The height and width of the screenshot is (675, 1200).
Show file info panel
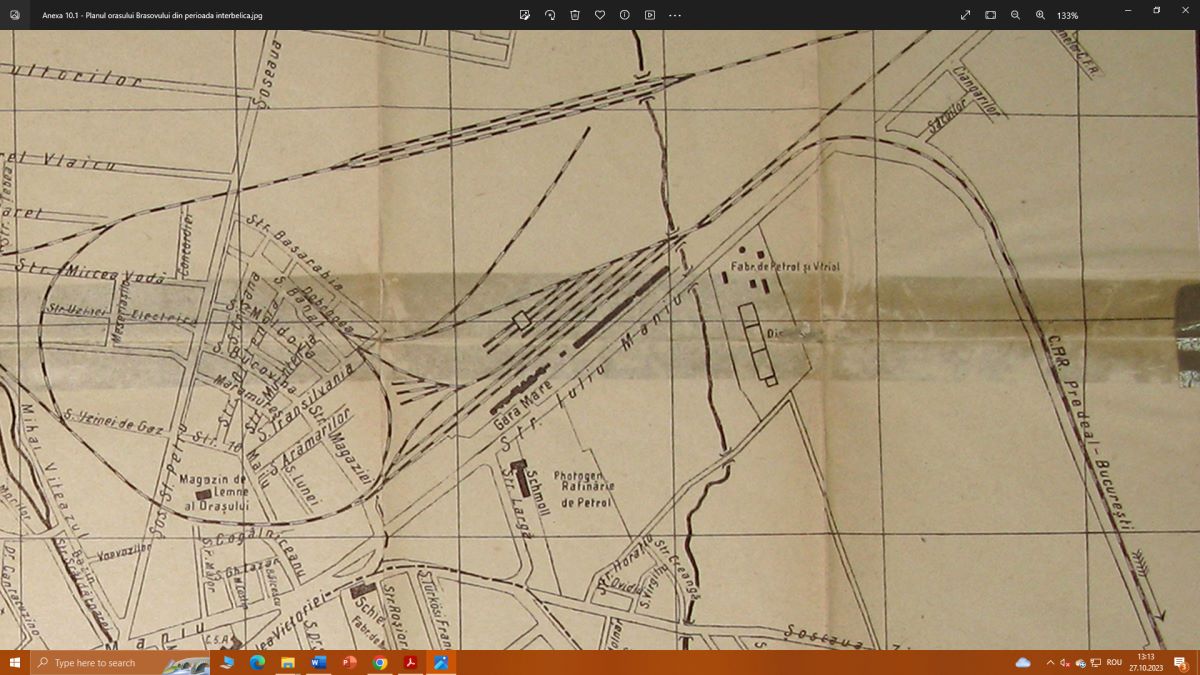pos(625,15)
